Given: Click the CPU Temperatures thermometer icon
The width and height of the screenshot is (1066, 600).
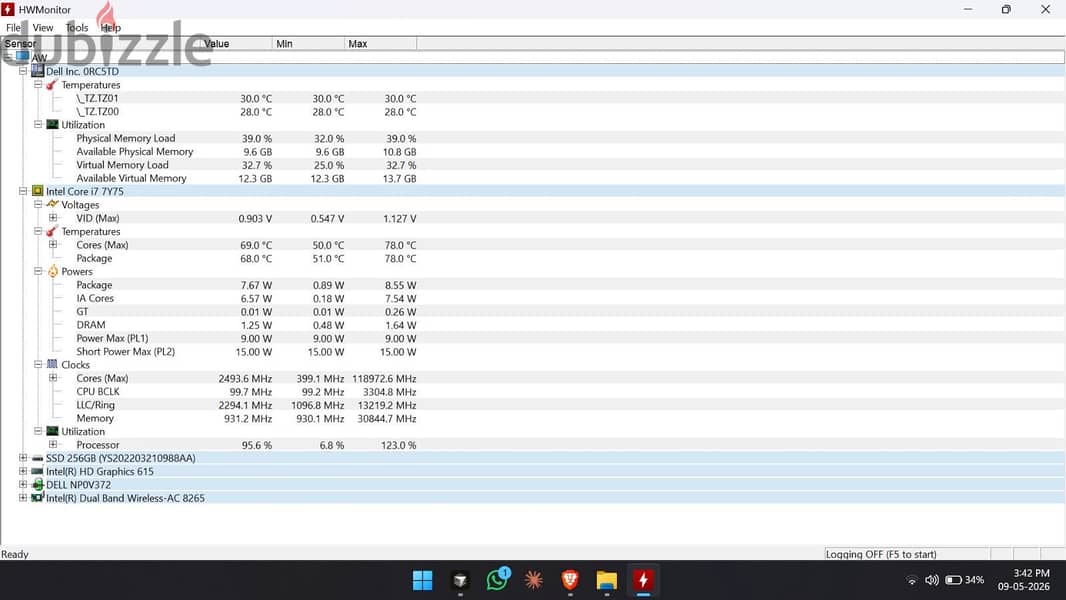Looking at the screenshot, I should 52,231.
